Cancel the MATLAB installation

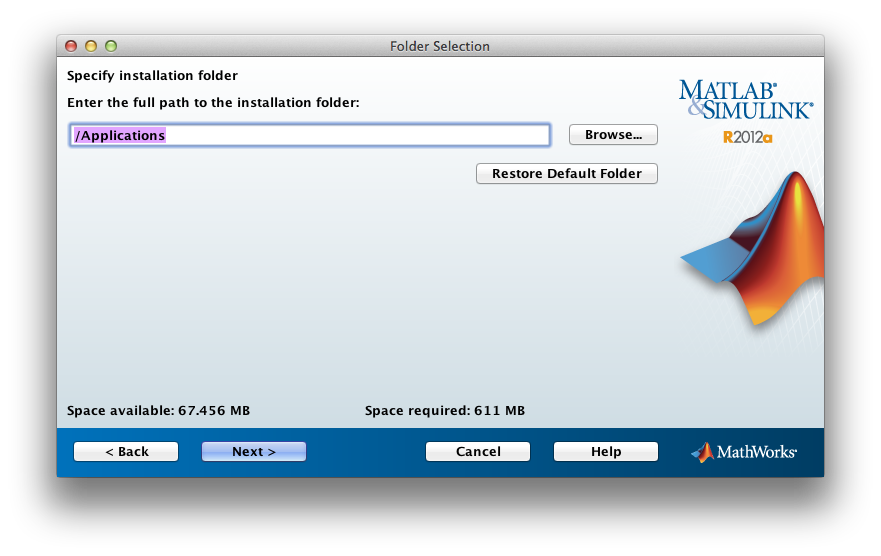(478, 452)
